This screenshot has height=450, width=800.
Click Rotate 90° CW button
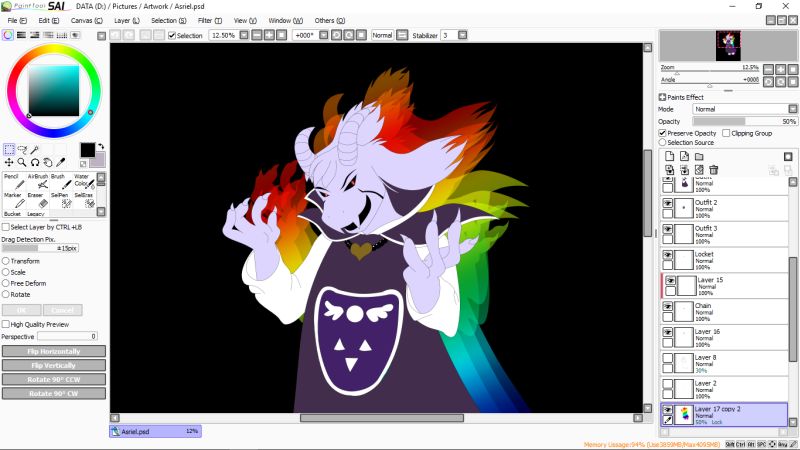(54, 393)
